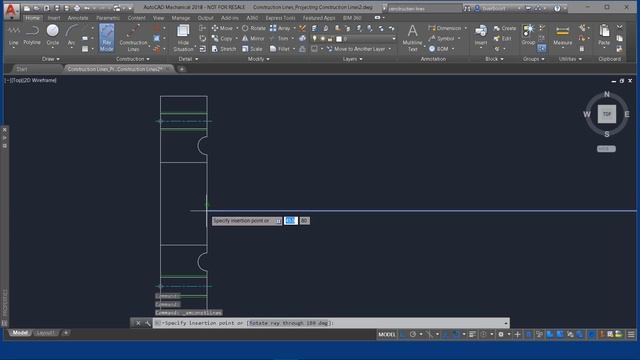Open the Express Tools ribbon tab
Image resolution: width=640 pixels, height=360 pixels.
click(x=280, y=18)
